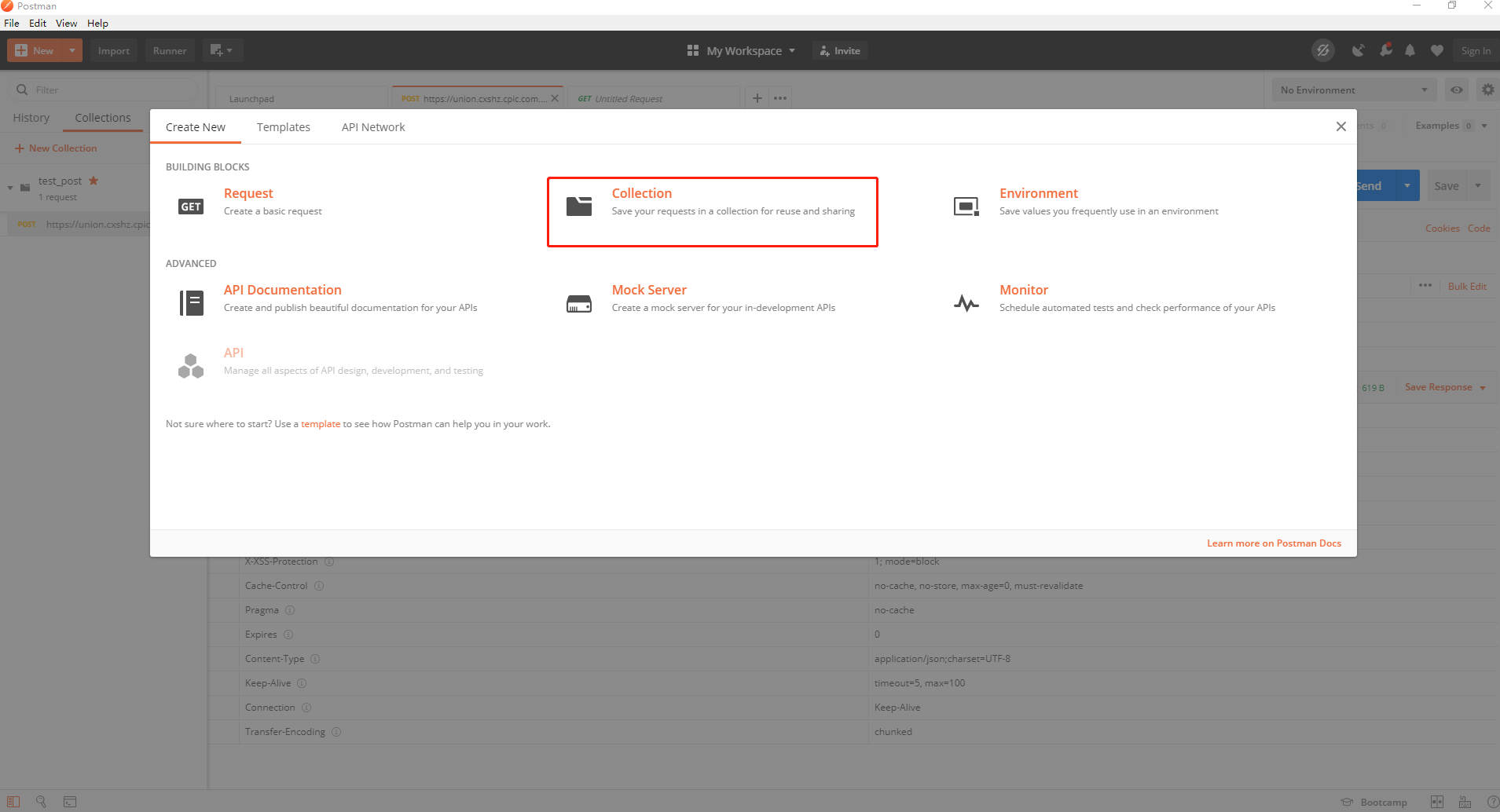This screenshot has width=1500, height=812.
Task: Click the Sign In button
Action: coord(1476,51)
